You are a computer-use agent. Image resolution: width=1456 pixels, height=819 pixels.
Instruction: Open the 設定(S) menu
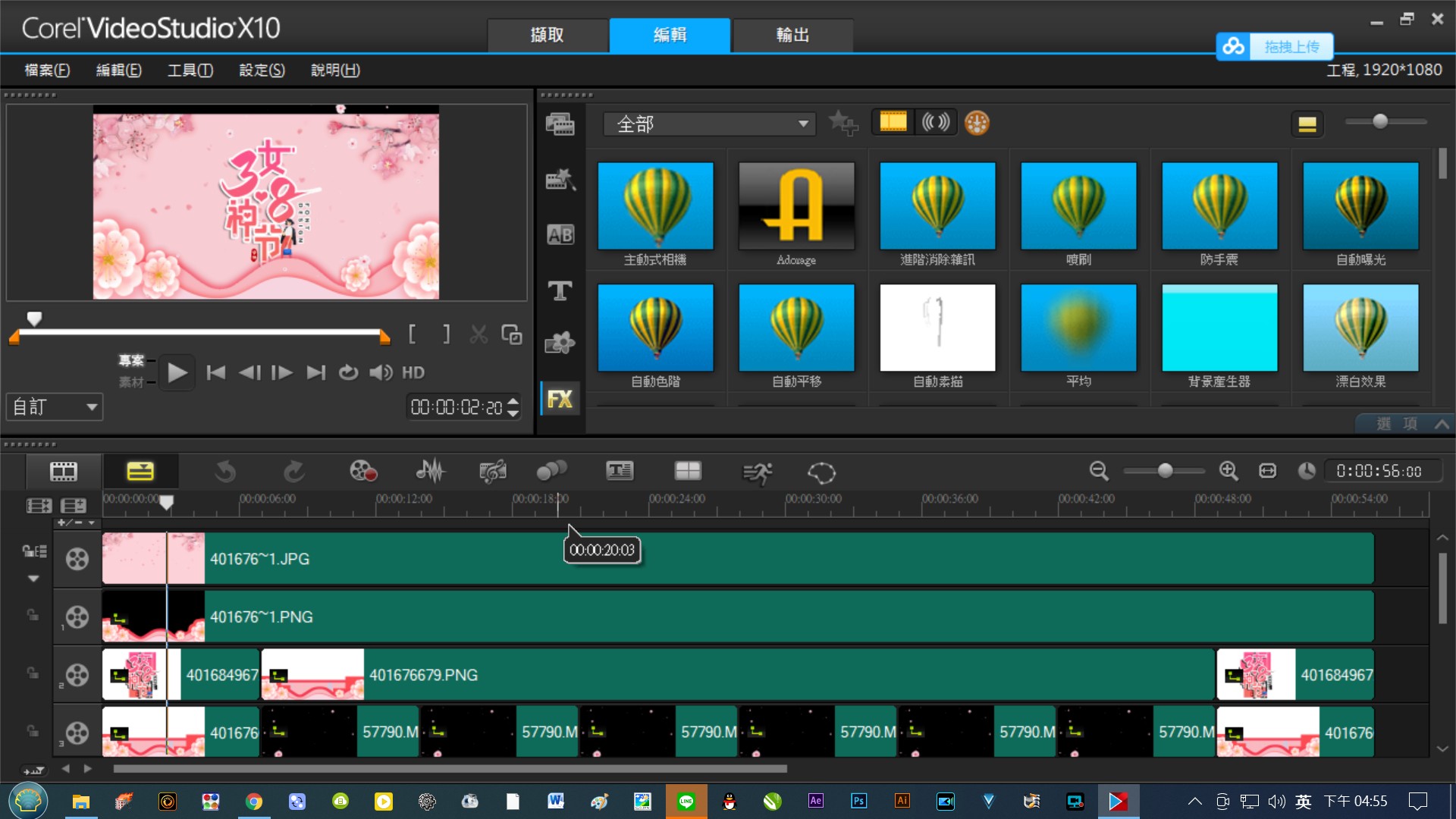coord(262,70)
